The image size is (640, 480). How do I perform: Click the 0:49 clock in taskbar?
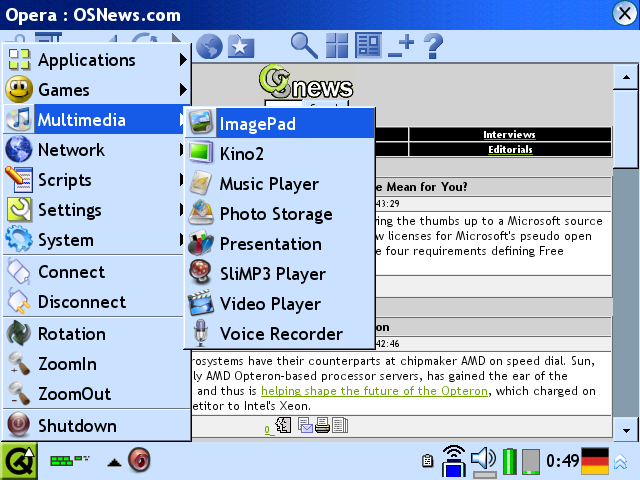562,461
